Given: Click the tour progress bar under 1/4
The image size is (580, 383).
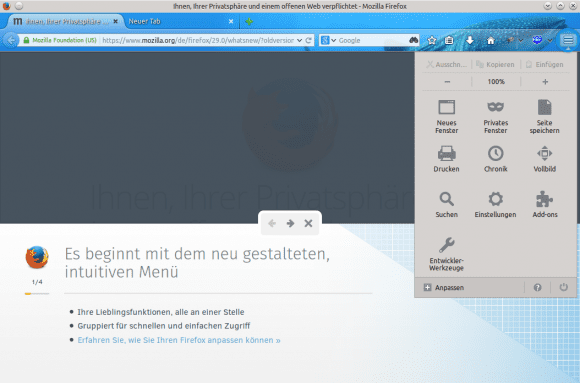Looking at the screenshot, I should 37,293.
